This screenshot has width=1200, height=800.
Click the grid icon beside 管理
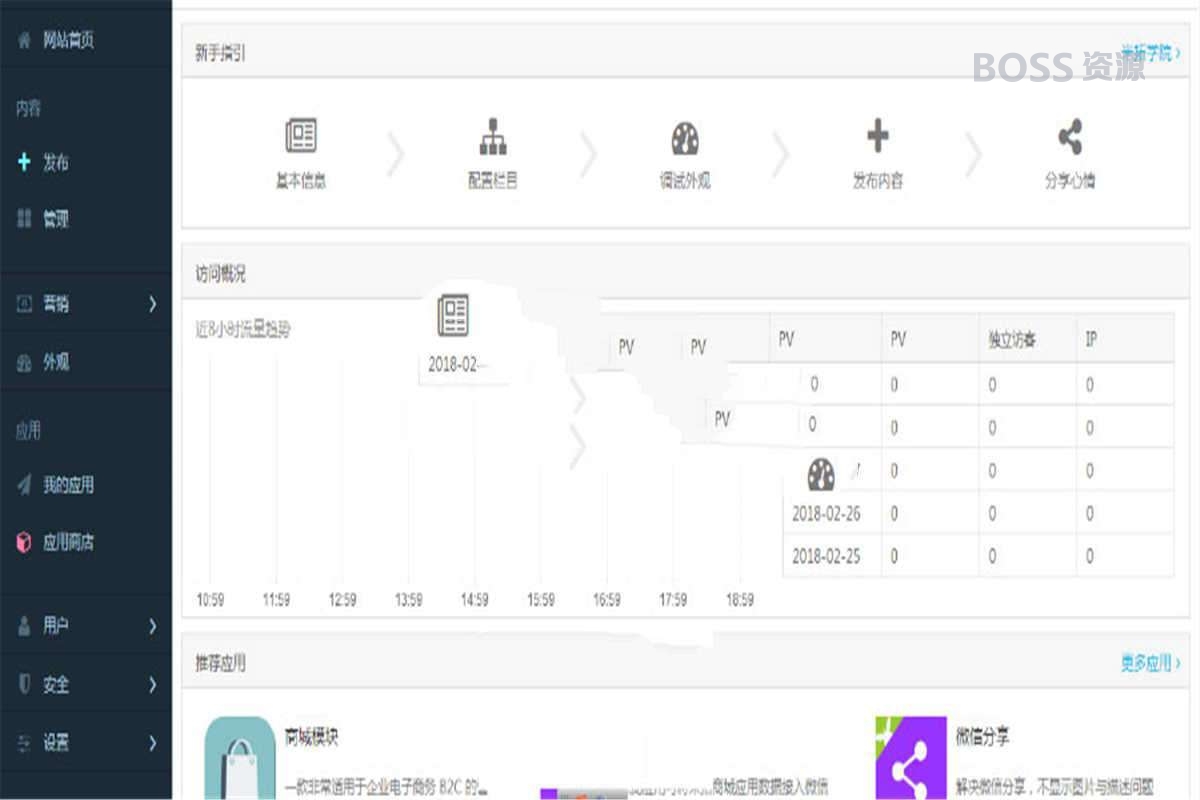coord(25,219)
